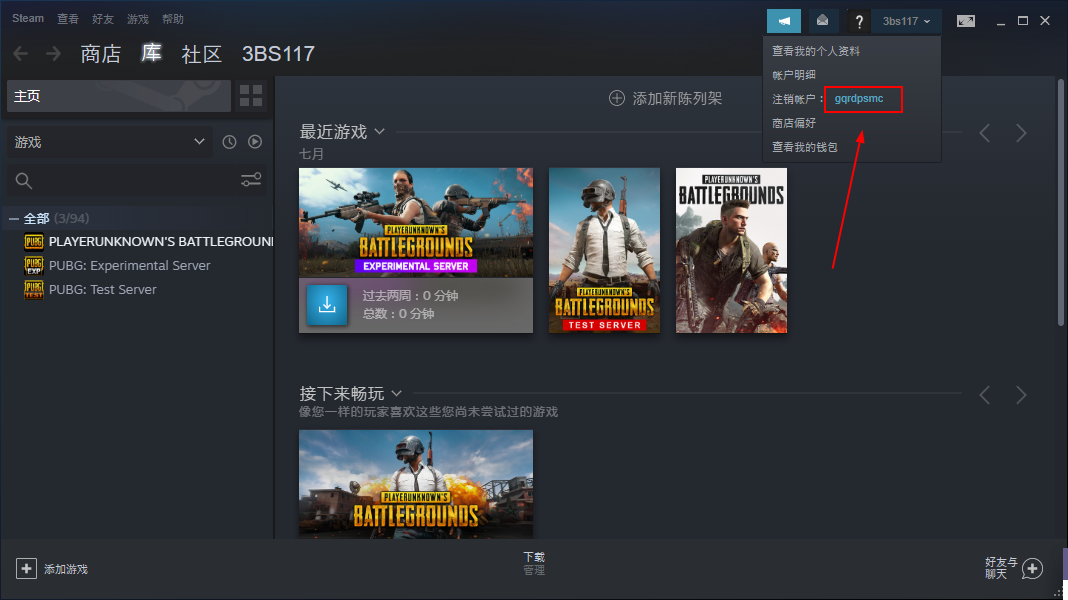This screenshot has width=1068, height=600.
Task: Click the PUBG icon beside PLAYERUNKNOWN'S BATTLEGROUNDS
Action: [33, 242]
